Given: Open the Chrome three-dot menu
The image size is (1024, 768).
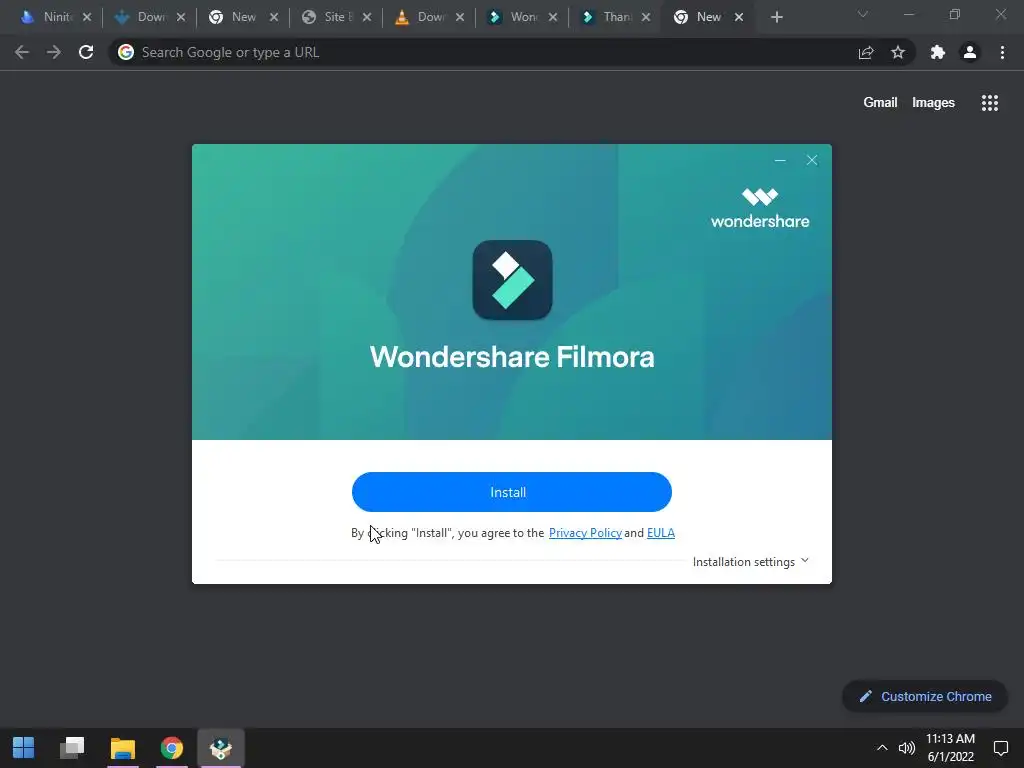Looking at the screenshot, I should click(1002, 52).
